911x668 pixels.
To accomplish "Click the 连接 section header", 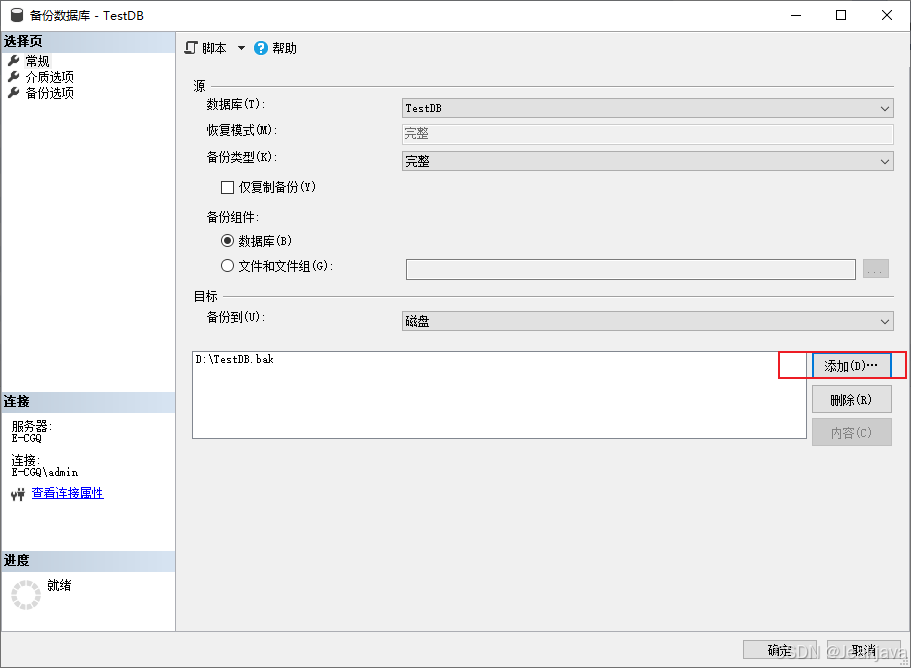I will tap(88, 402).
